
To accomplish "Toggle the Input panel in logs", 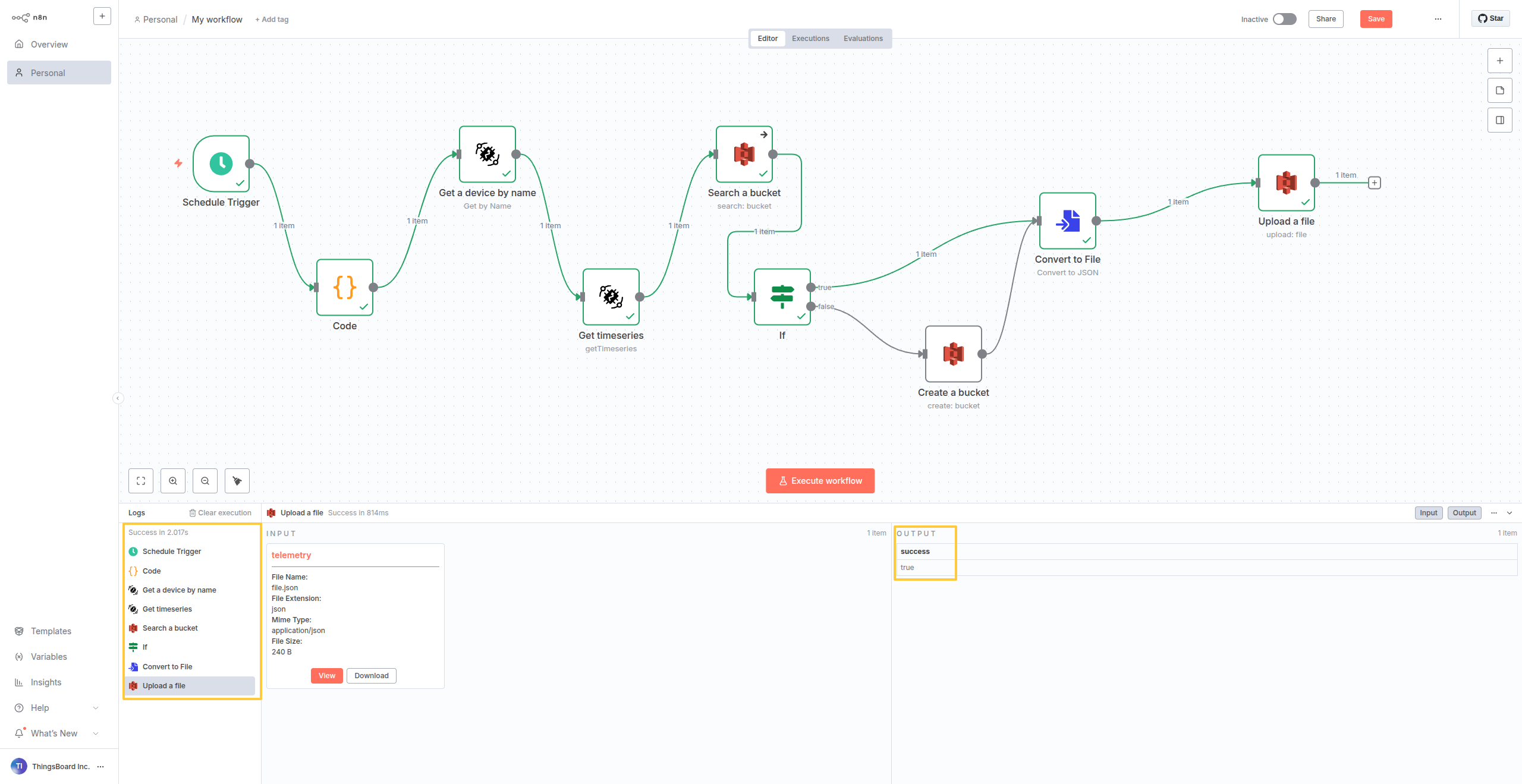I will coord(1428,513).
